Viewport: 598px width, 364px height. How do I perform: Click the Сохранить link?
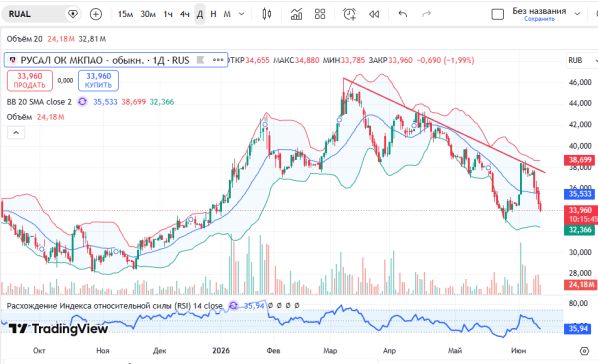pyautogui.click(x=539, y=19)
